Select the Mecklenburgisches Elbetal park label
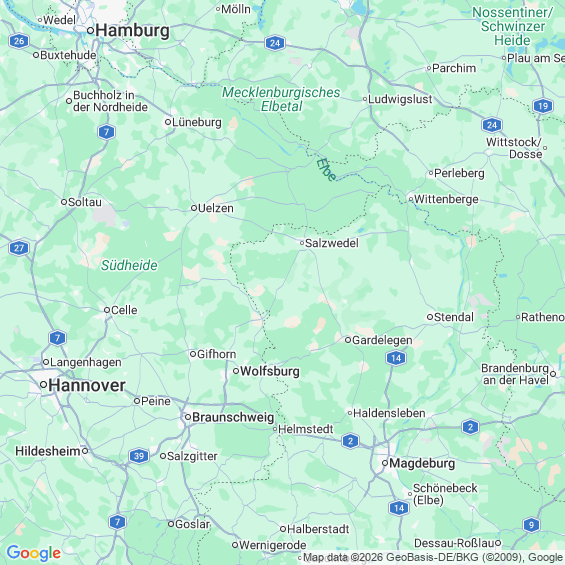The width and height of the screenshot is (565, 565). [x=281, y=99]
